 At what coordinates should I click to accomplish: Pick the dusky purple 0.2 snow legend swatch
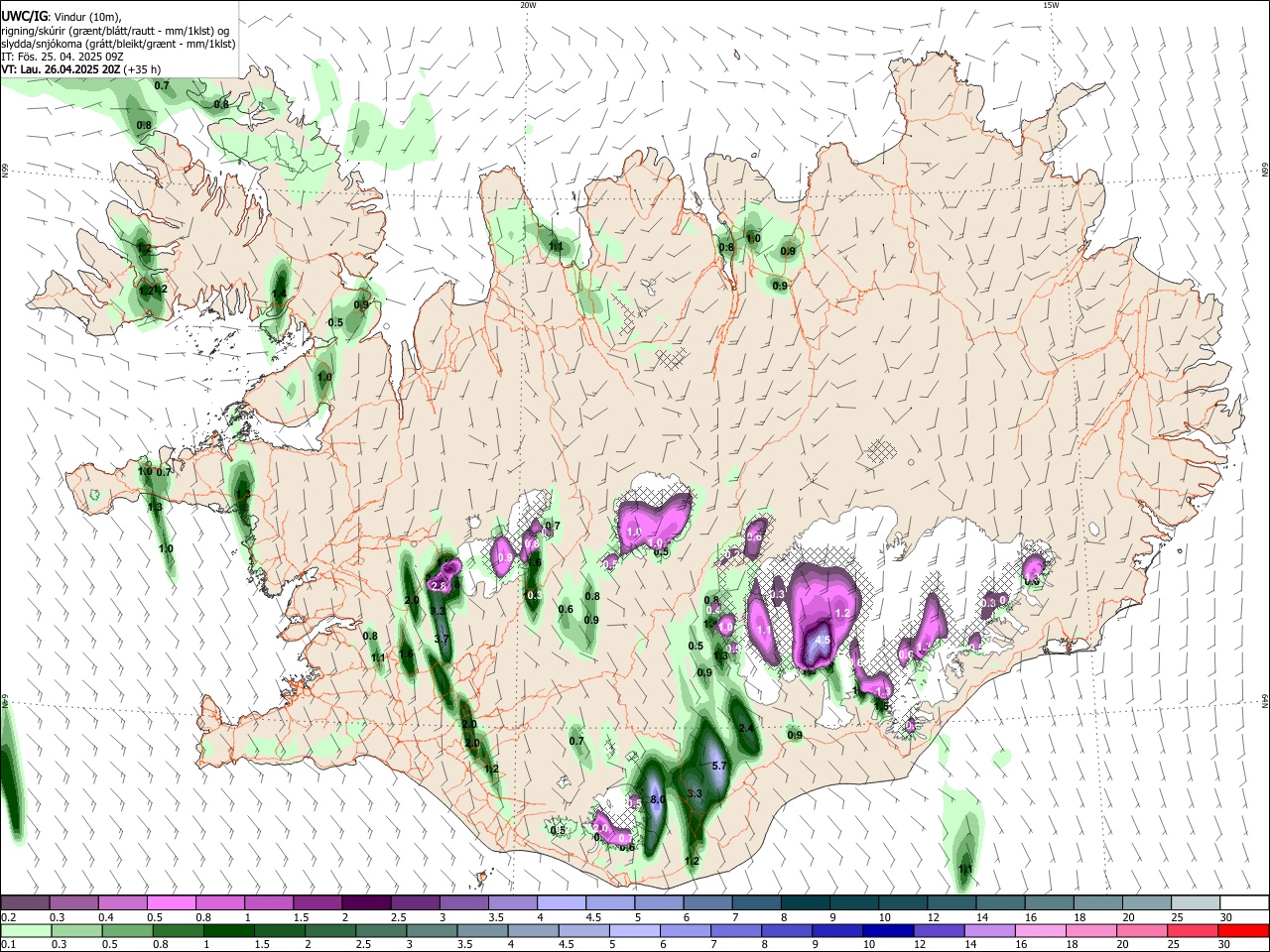(25, 902)
